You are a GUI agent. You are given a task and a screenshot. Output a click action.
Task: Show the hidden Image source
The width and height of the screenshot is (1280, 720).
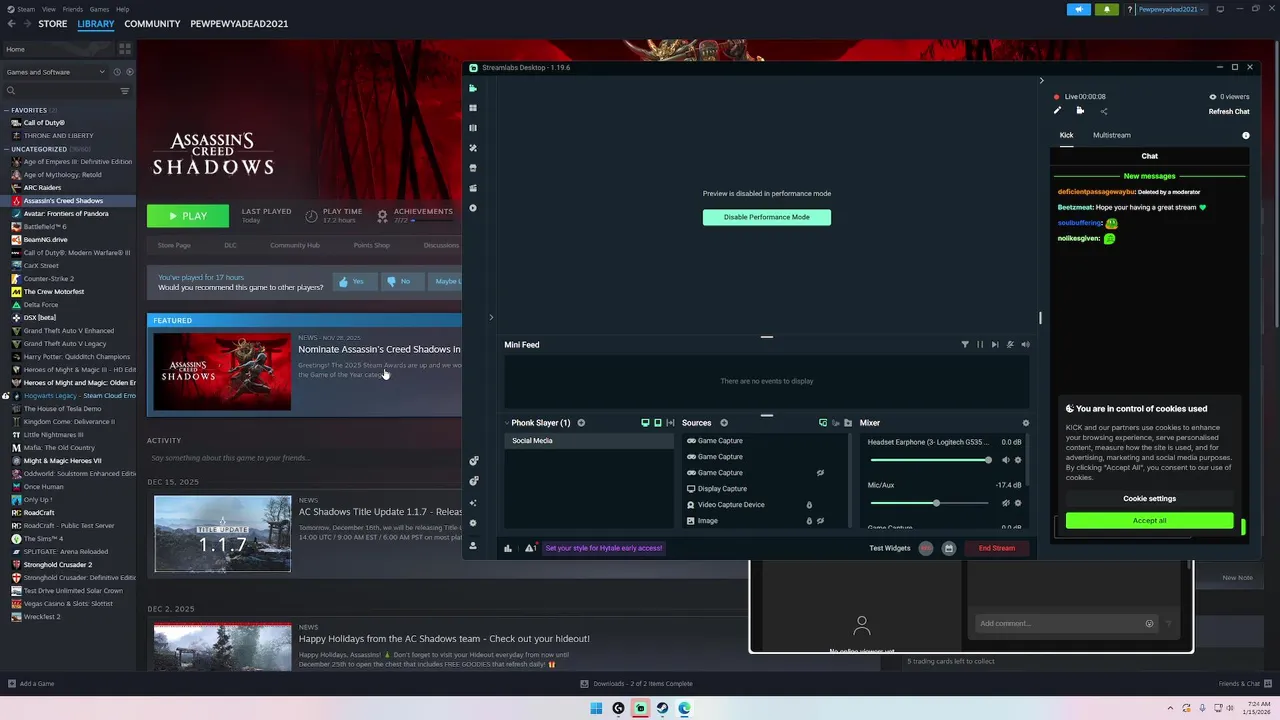click(x=820, y=521)
